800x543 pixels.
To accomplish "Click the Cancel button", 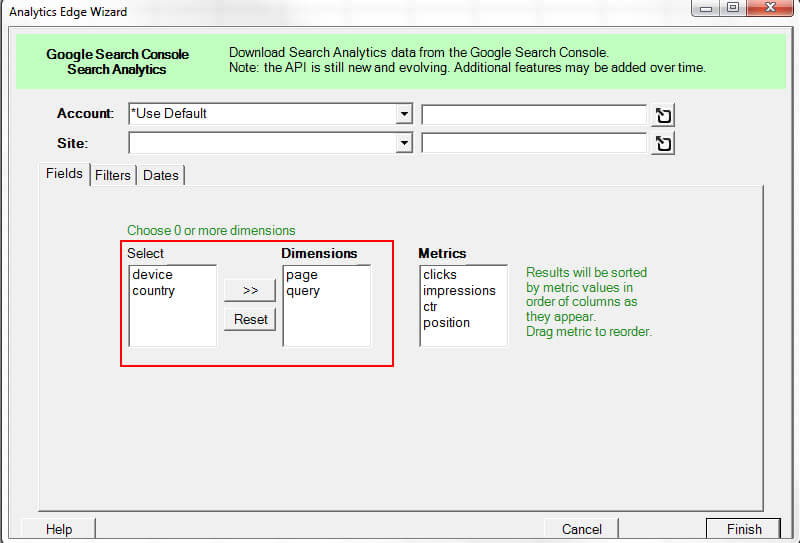I will (582, 529).
